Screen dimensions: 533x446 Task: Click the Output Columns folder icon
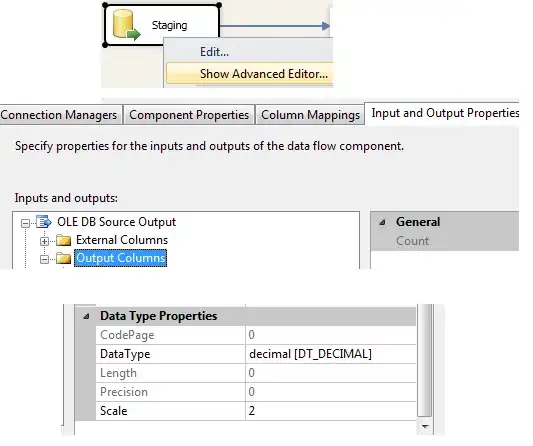coord(64,259)
